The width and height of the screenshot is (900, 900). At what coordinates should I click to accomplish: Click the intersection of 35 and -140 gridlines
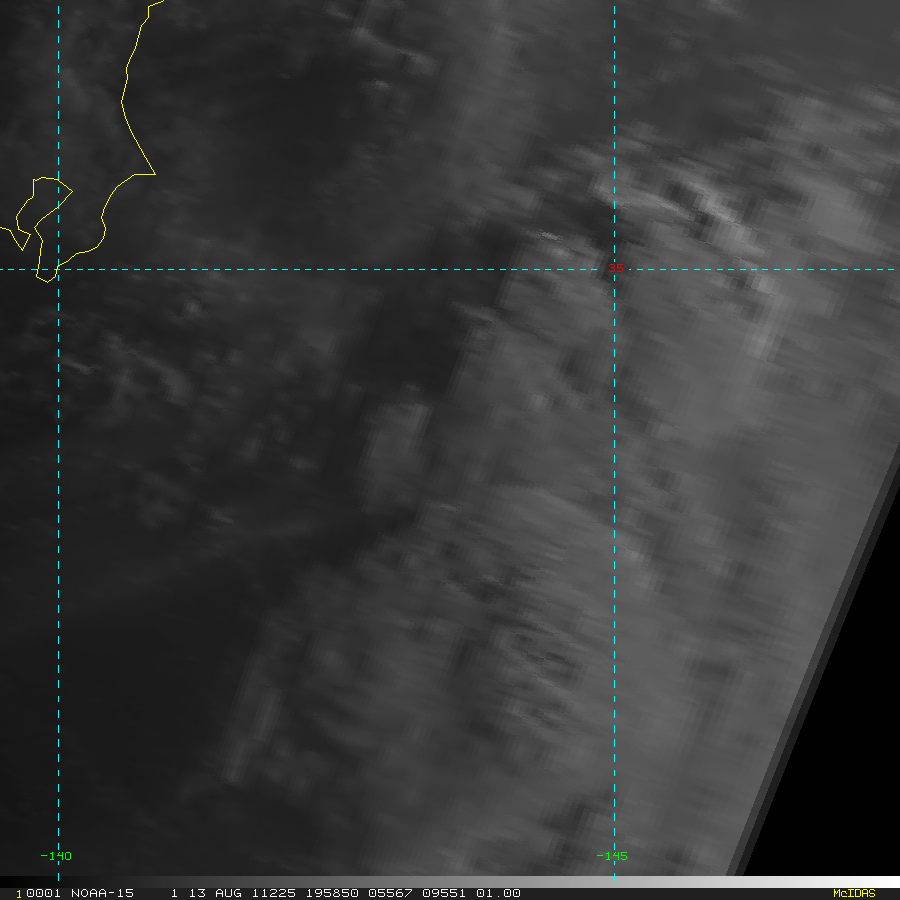59,269
